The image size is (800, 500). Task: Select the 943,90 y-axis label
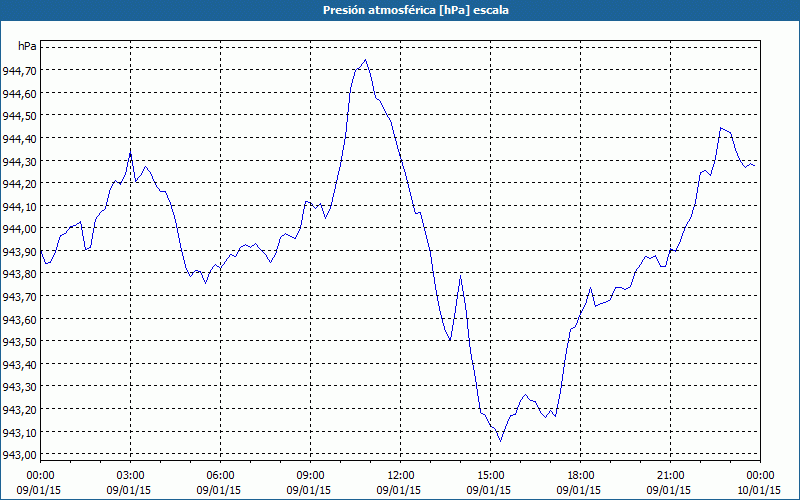click(19, 252)
